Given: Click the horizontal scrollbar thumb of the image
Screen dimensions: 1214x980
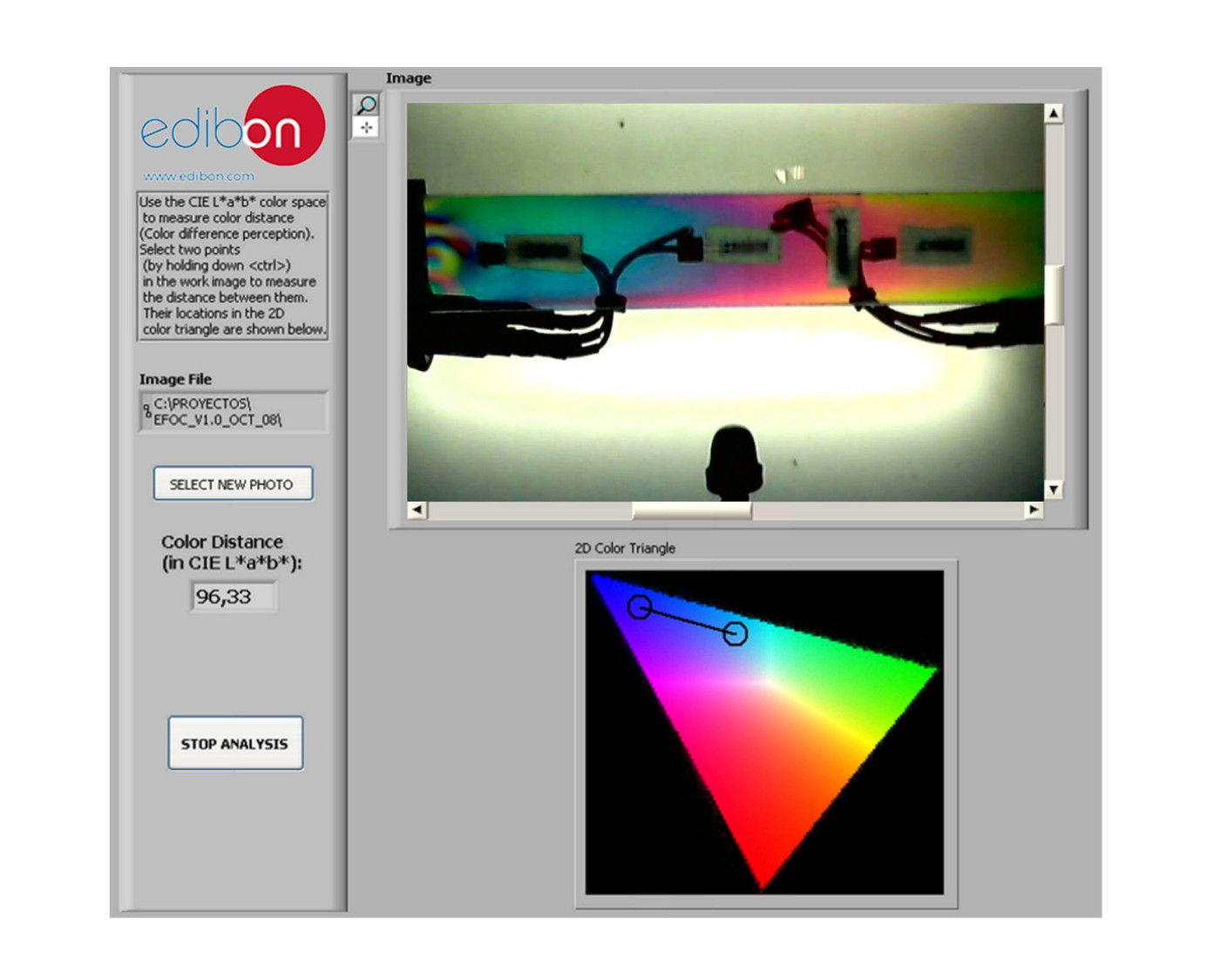Looking at the screenshot, I should 691,510.
